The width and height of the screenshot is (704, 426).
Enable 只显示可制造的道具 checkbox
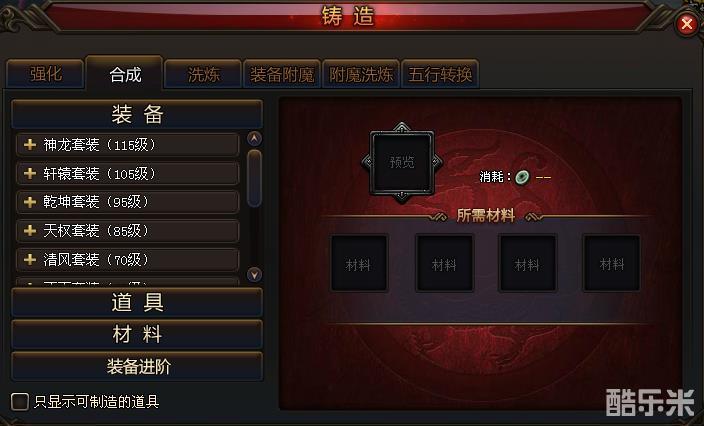coord(20,401)
